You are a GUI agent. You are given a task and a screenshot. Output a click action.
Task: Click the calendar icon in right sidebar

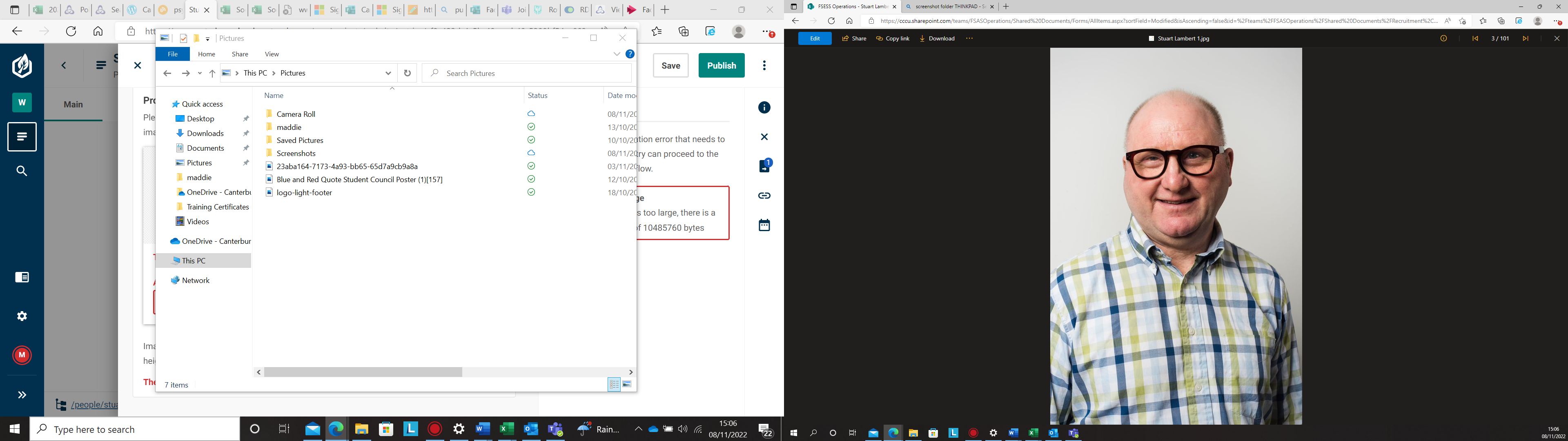pyautogui.click(x=764, y=225)
